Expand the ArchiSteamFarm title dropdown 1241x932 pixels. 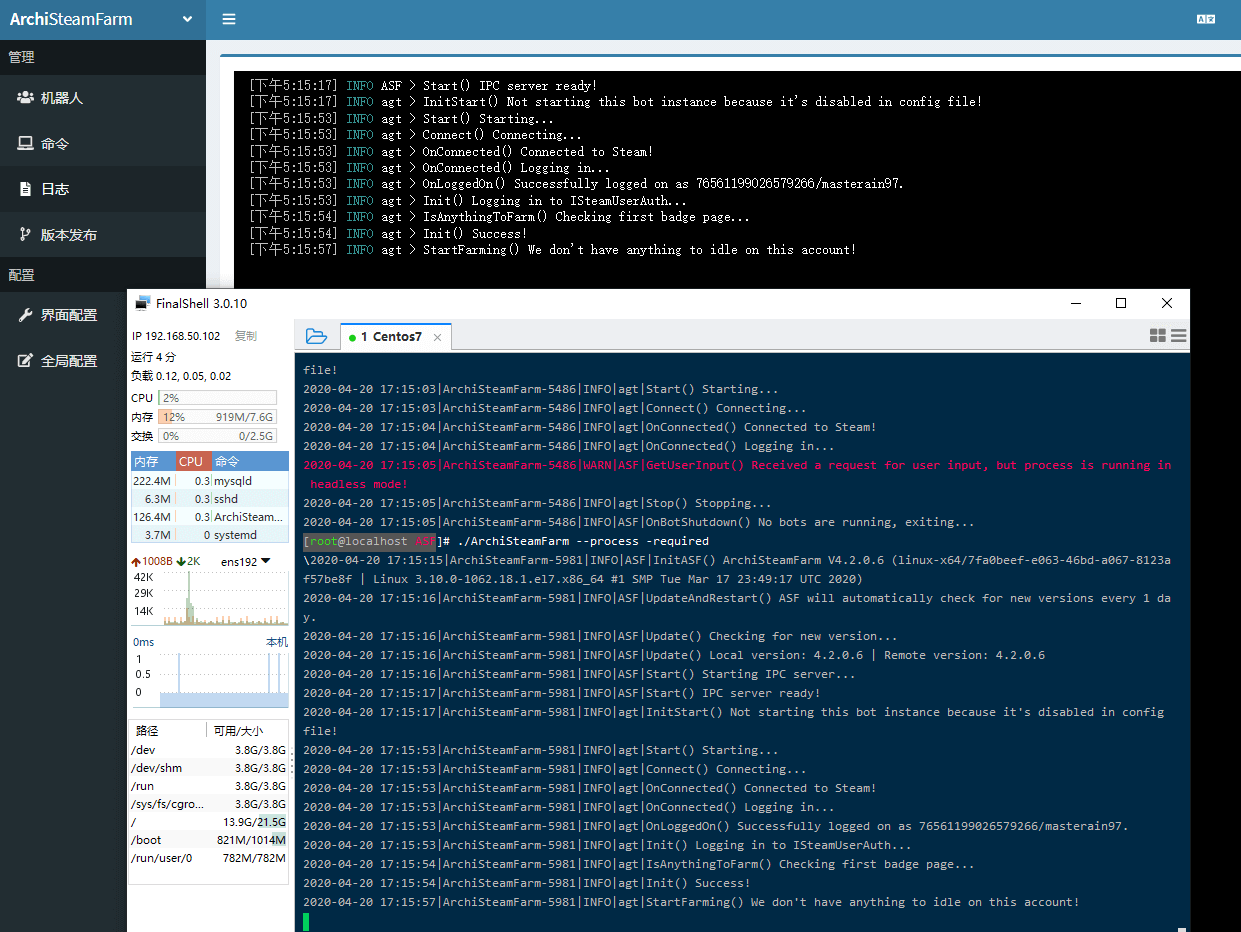click(x=188, y=19)
